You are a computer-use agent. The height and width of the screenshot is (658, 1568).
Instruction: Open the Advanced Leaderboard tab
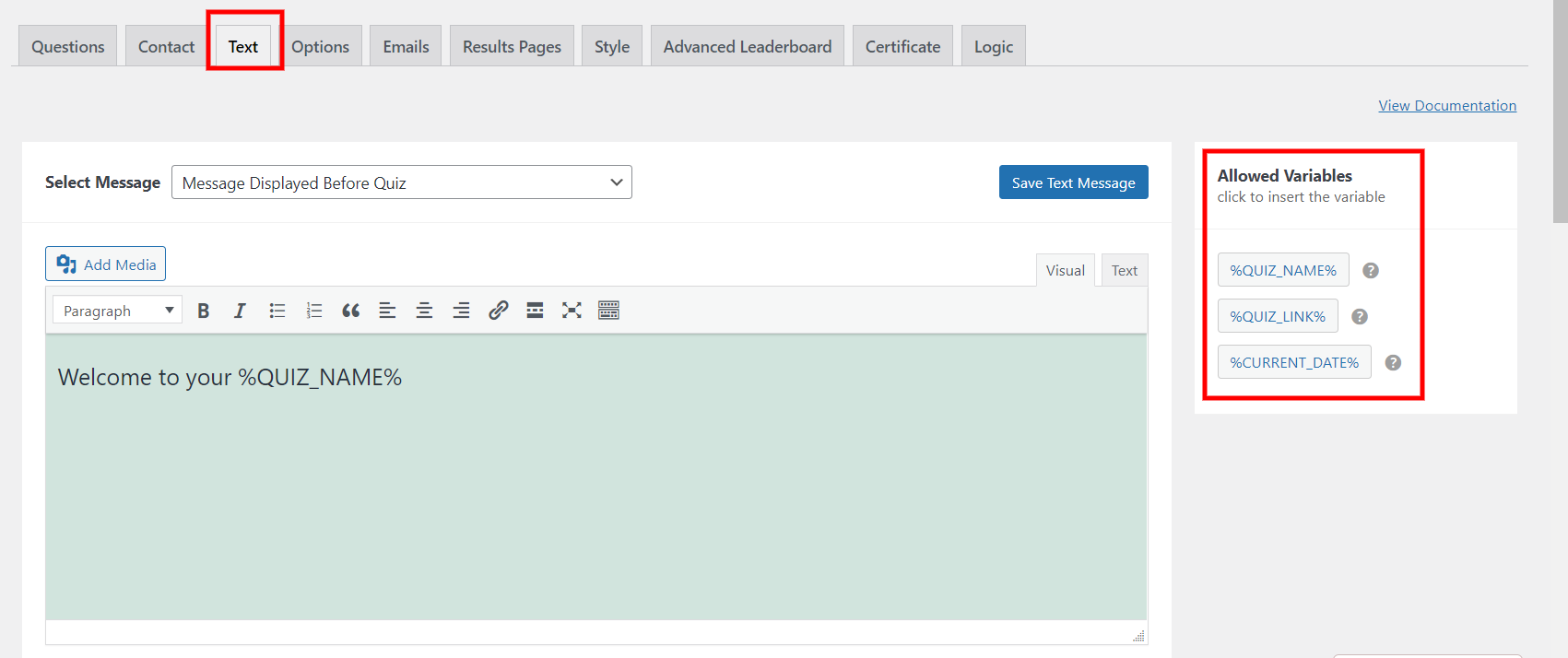[x=748, y=46]
